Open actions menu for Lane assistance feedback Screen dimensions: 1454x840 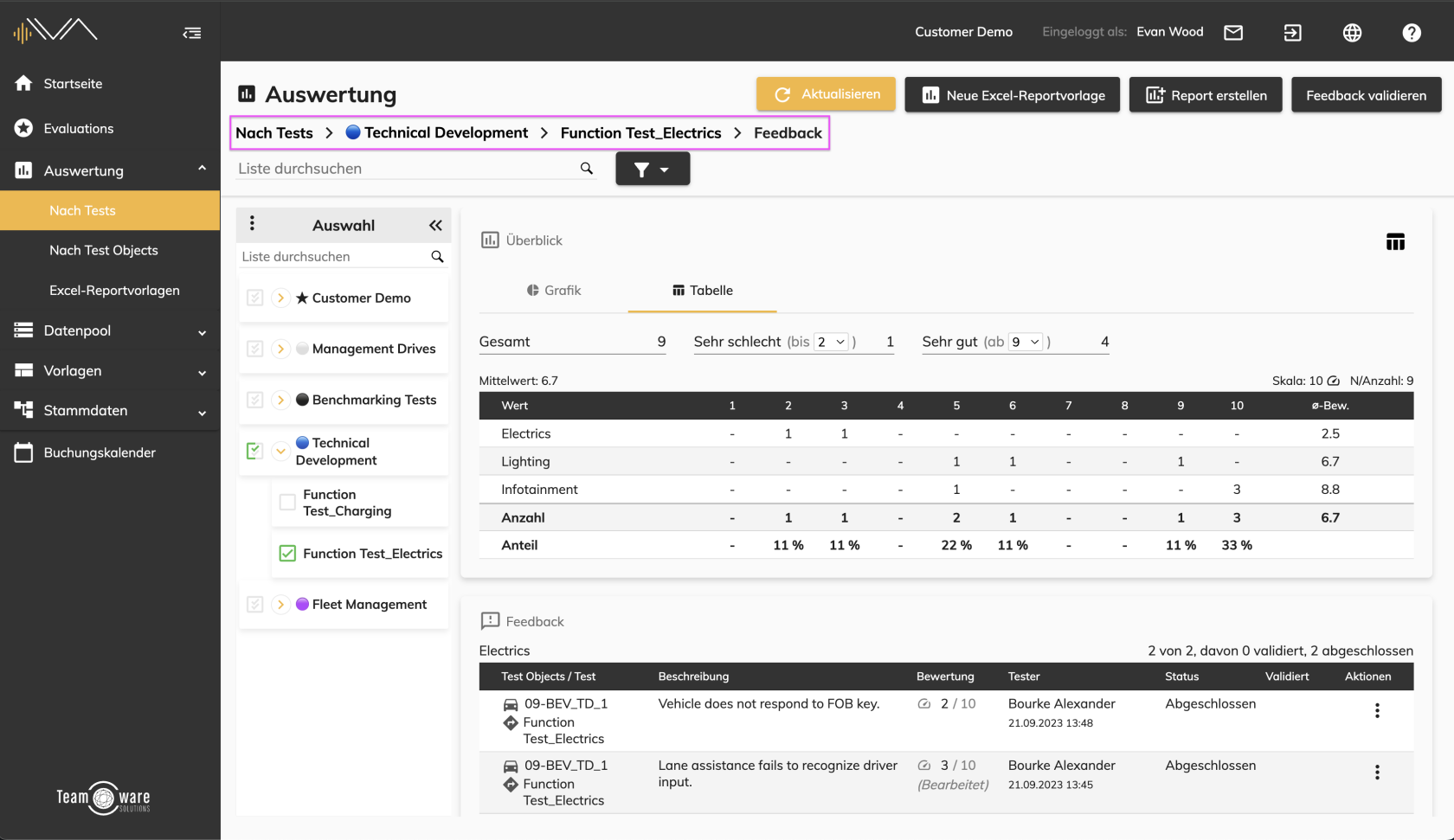pyautogui.click(x=1377, y=773)
